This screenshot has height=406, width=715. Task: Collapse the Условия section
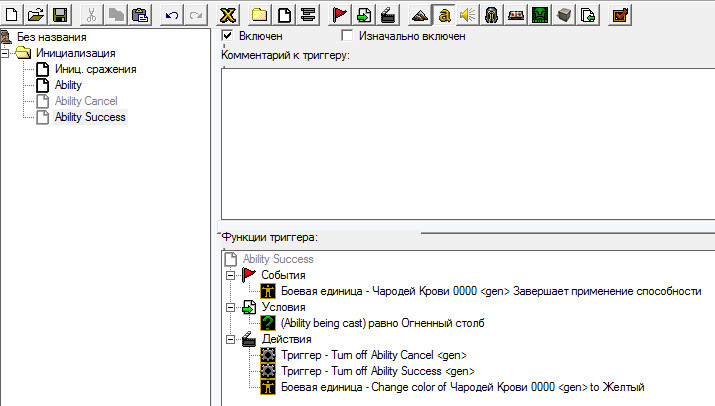(231, 307)
